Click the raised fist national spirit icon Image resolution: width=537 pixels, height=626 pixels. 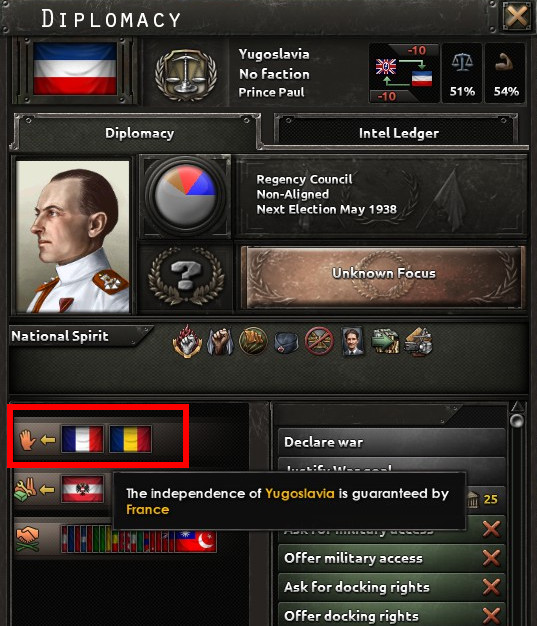coord(220,341)
